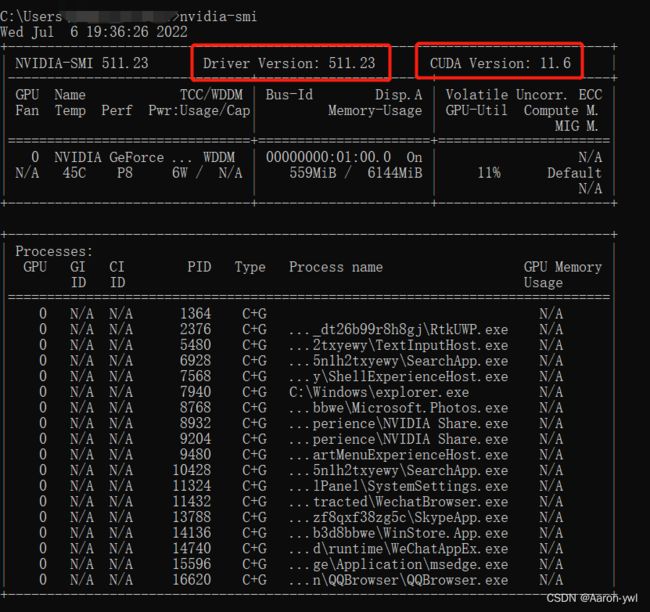Click the Microsoft.Photos.exe process name

(x=398, y=408)
